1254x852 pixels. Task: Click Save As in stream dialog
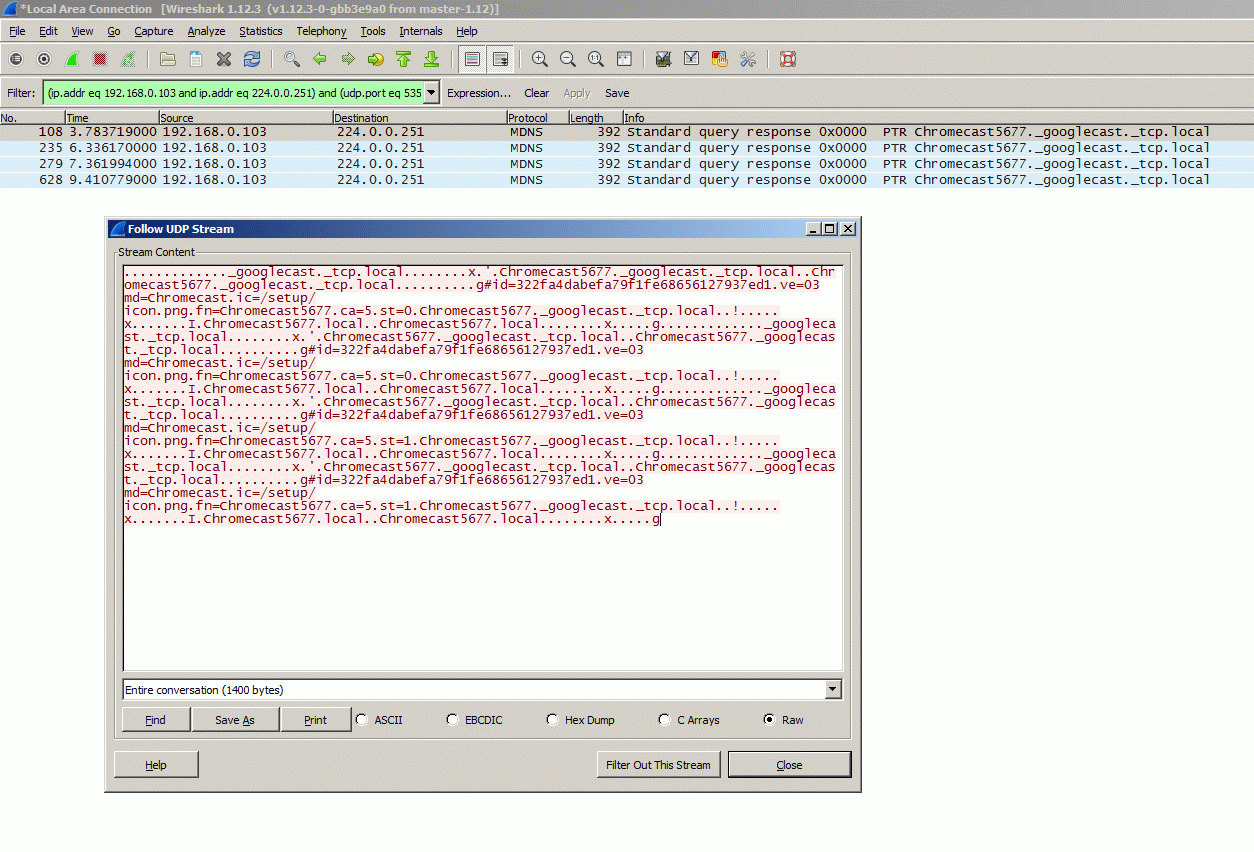click(235, 720)
